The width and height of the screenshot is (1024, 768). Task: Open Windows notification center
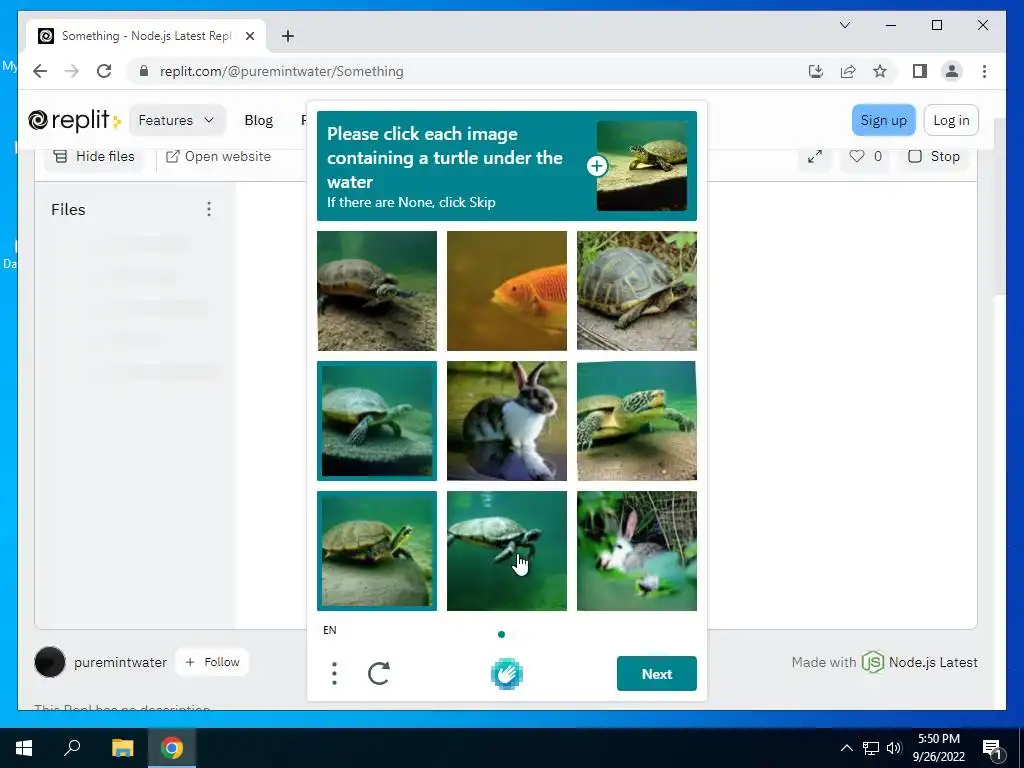point(992,748)
